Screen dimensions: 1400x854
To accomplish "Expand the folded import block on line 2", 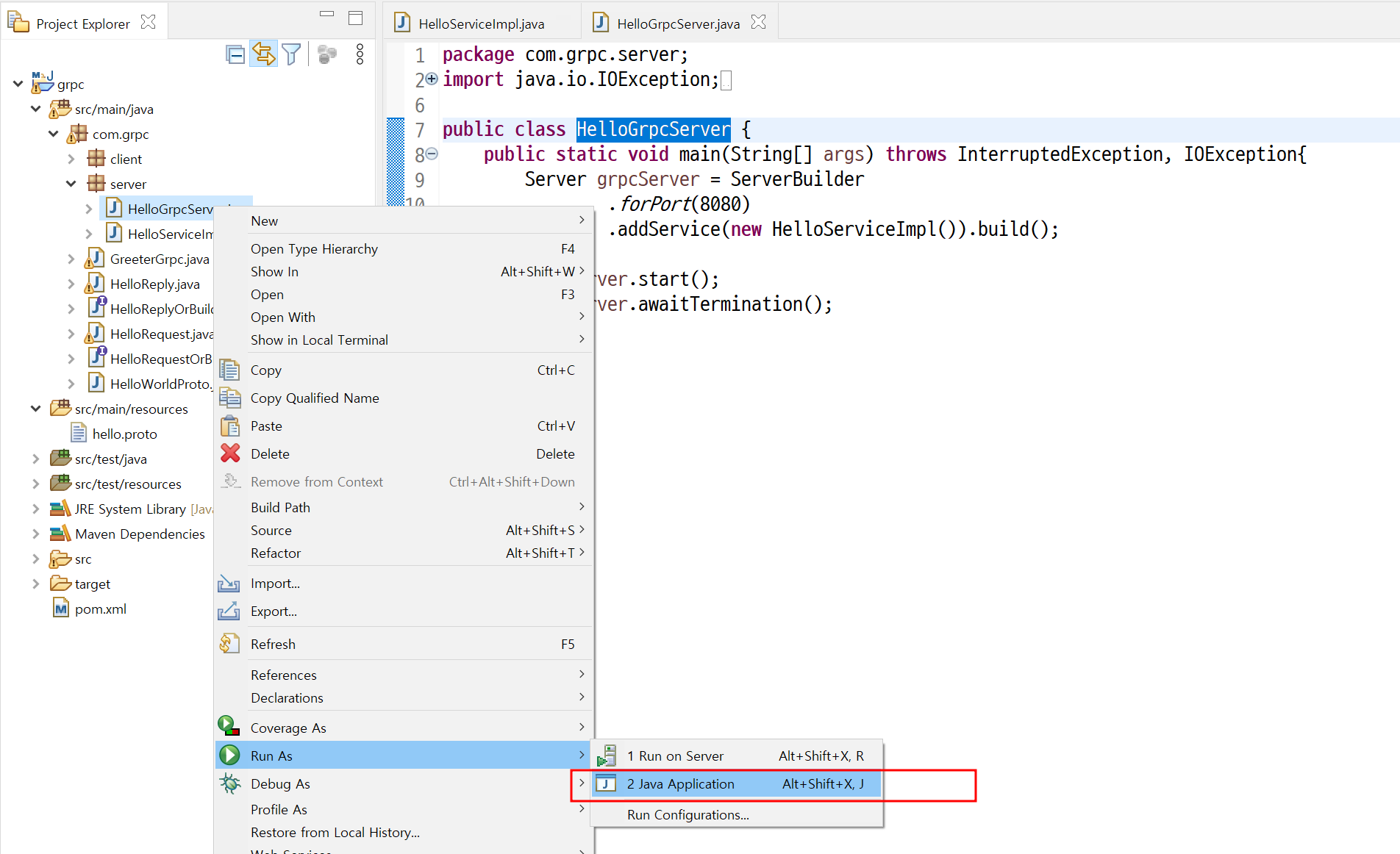I will (x=432, y=79).
